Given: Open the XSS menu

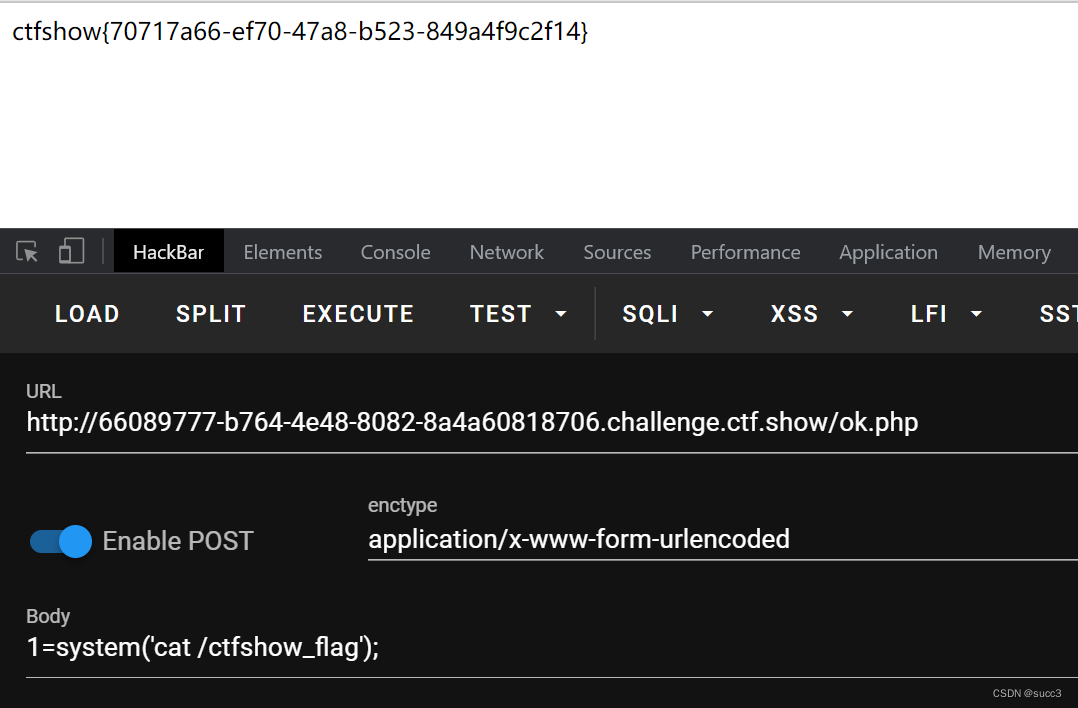Looking at the screenshot, I should (x=794, y=314).
